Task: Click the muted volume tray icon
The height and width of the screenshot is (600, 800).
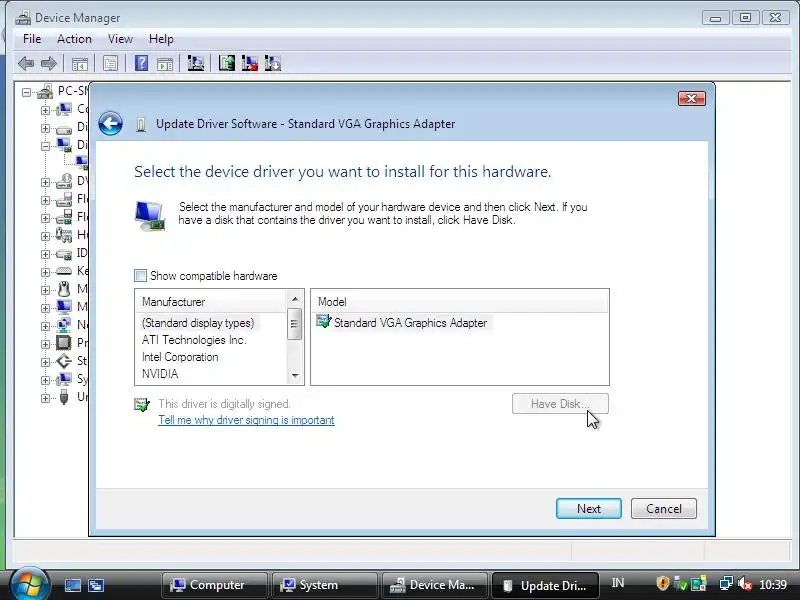Action: [x=745, y=584]
